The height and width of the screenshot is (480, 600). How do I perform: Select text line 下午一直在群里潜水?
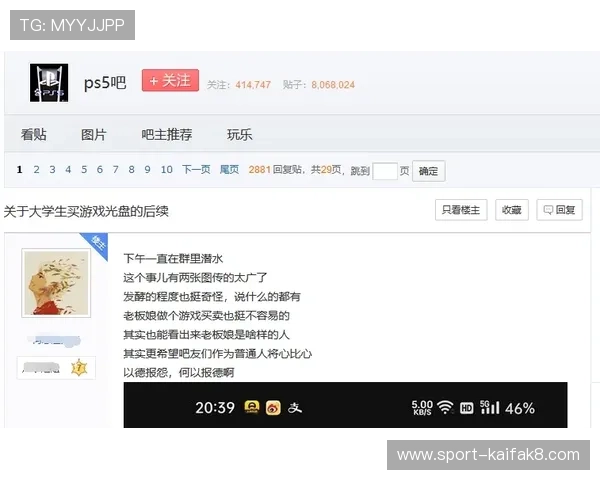coord(173,259)
